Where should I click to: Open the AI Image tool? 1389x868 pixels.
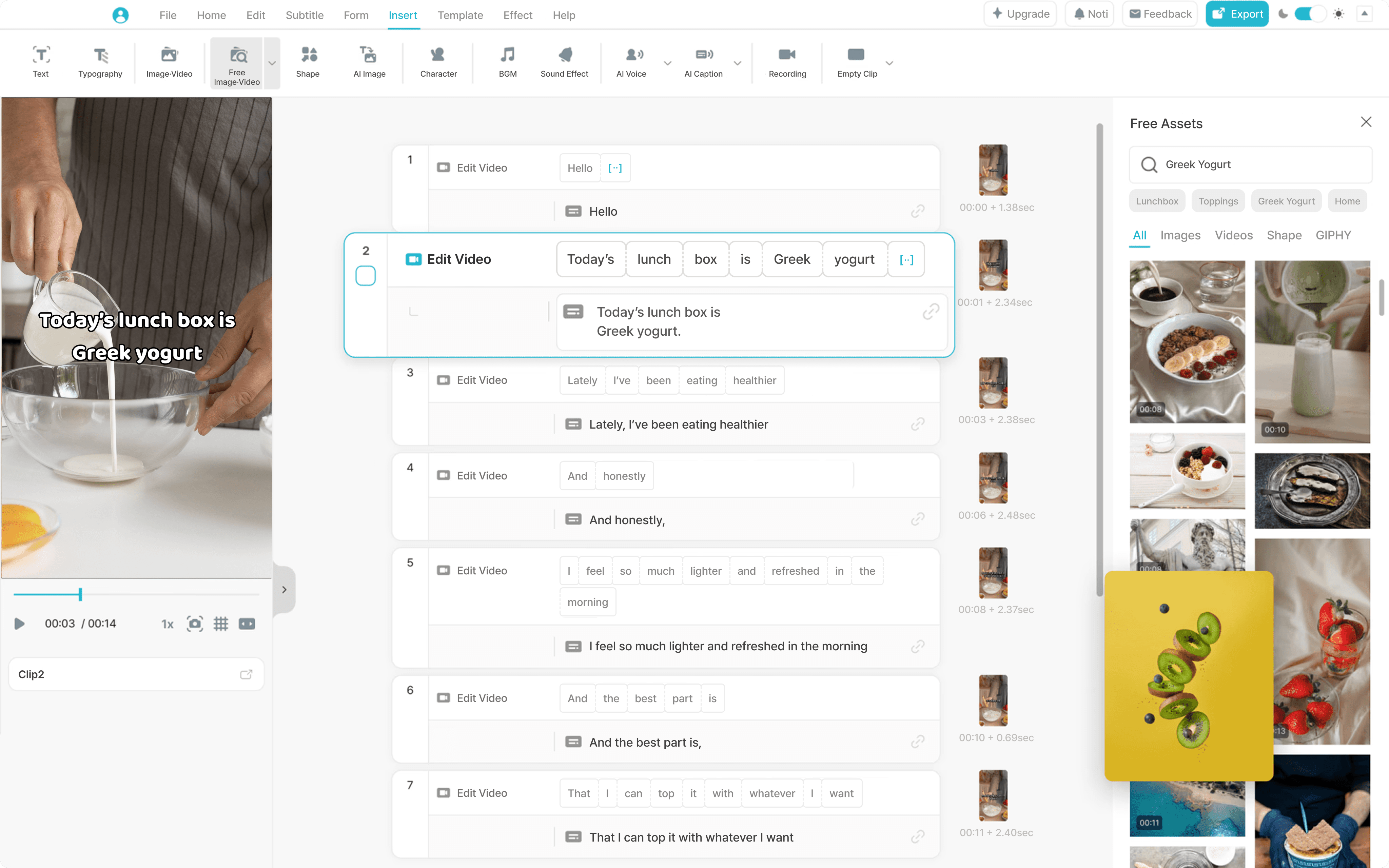(x=369, y=62)
